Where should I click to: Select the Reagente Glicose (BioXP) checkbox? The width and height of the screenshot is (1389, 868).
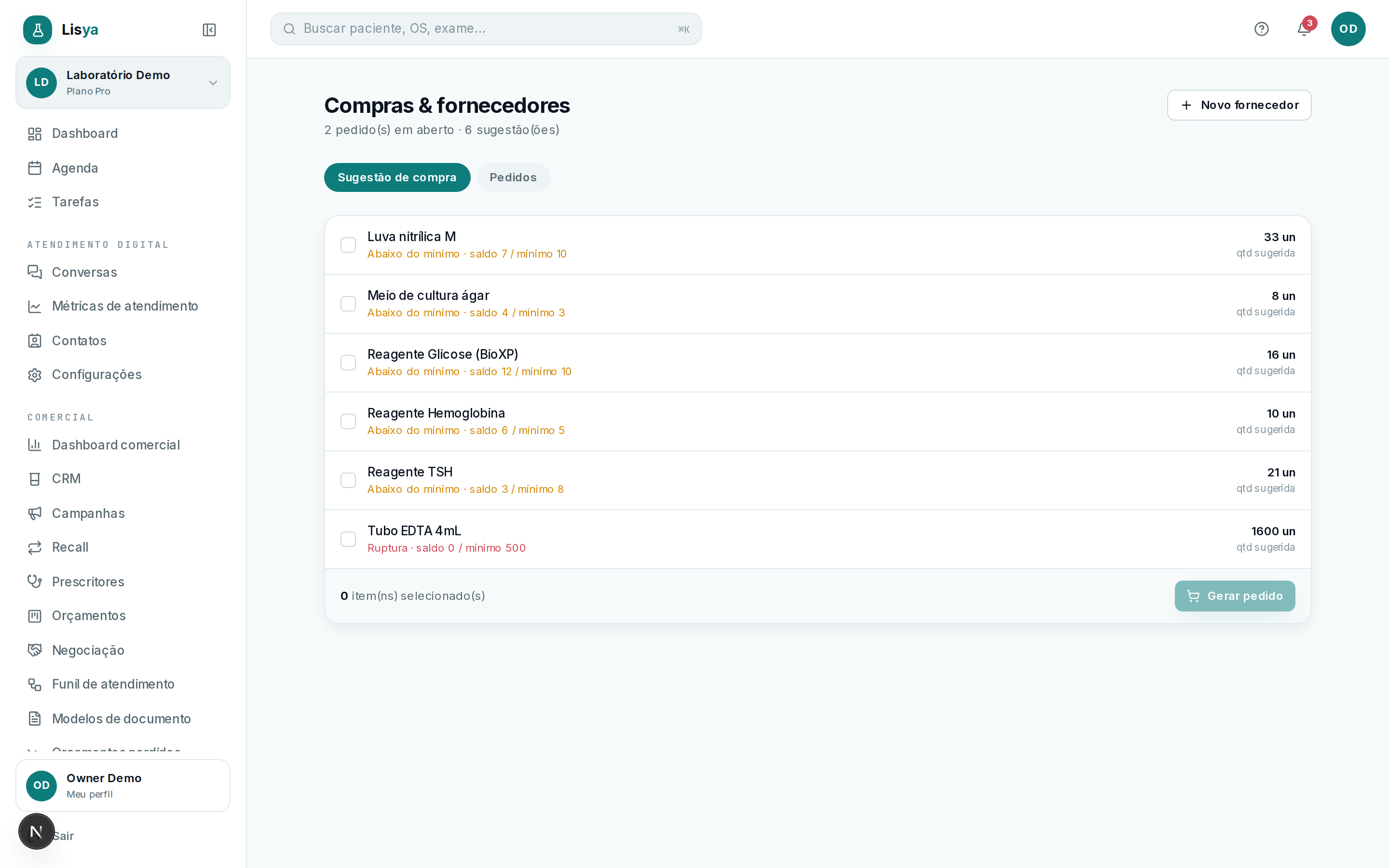coord(348,363)
